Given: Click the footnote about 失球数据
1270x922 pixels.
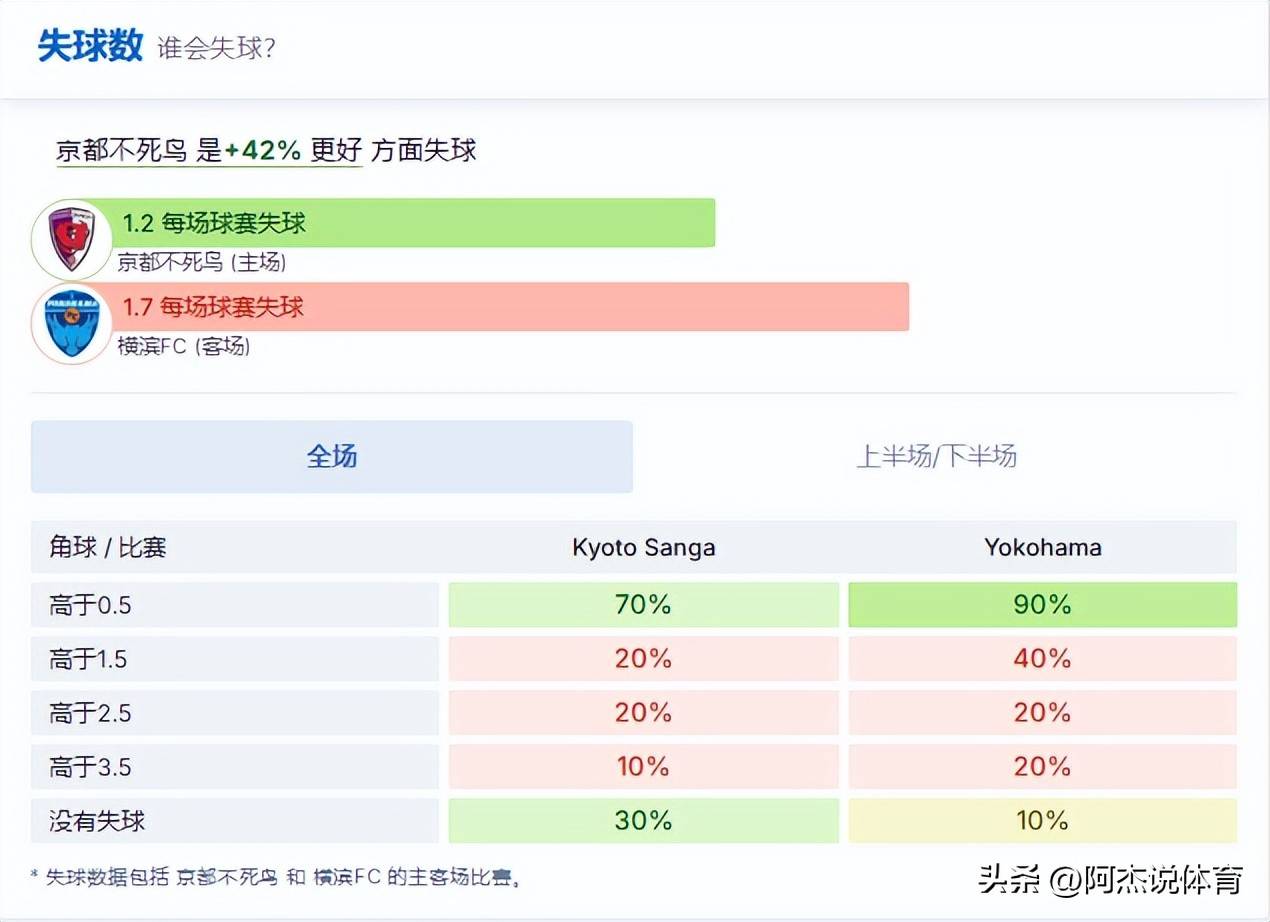Looking at the screenshot, I should click(x=275, y=874).
